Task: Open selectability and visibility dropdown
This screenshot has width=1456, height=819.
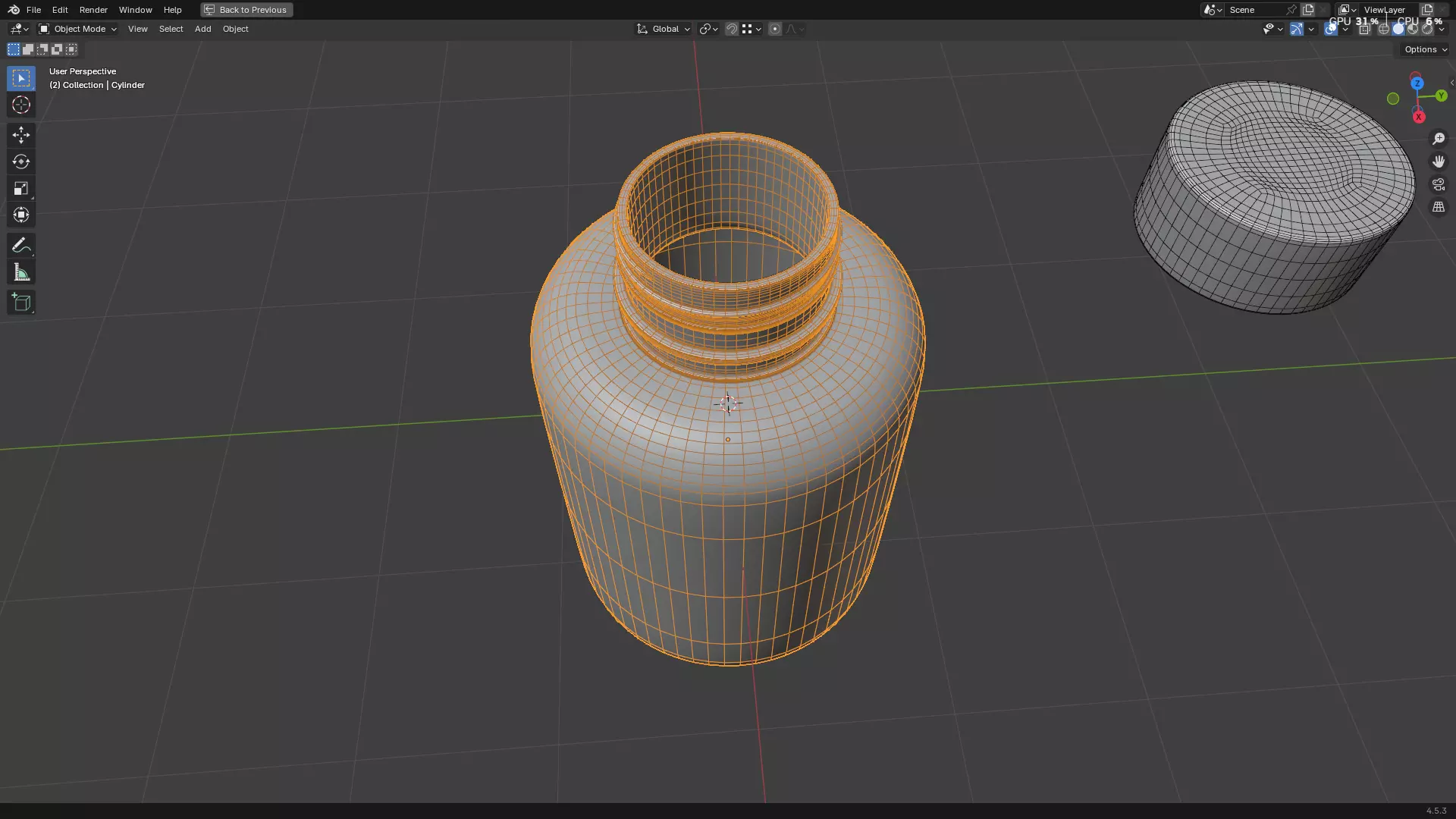Action: (x=1272, y=29)
